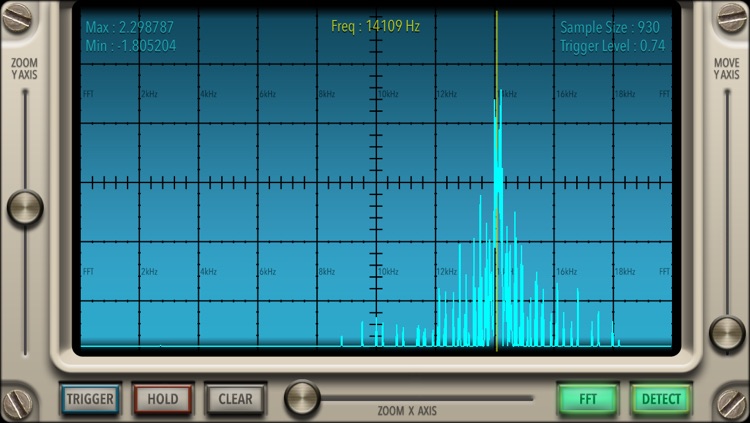
Task: Click the ZOOM X AXIS label
Action: coord(407,411)
